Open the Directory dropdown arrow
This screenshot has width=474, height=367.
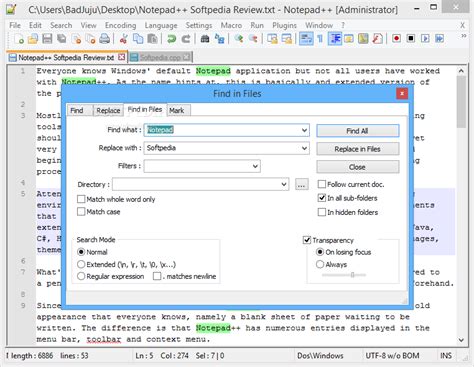284,184
